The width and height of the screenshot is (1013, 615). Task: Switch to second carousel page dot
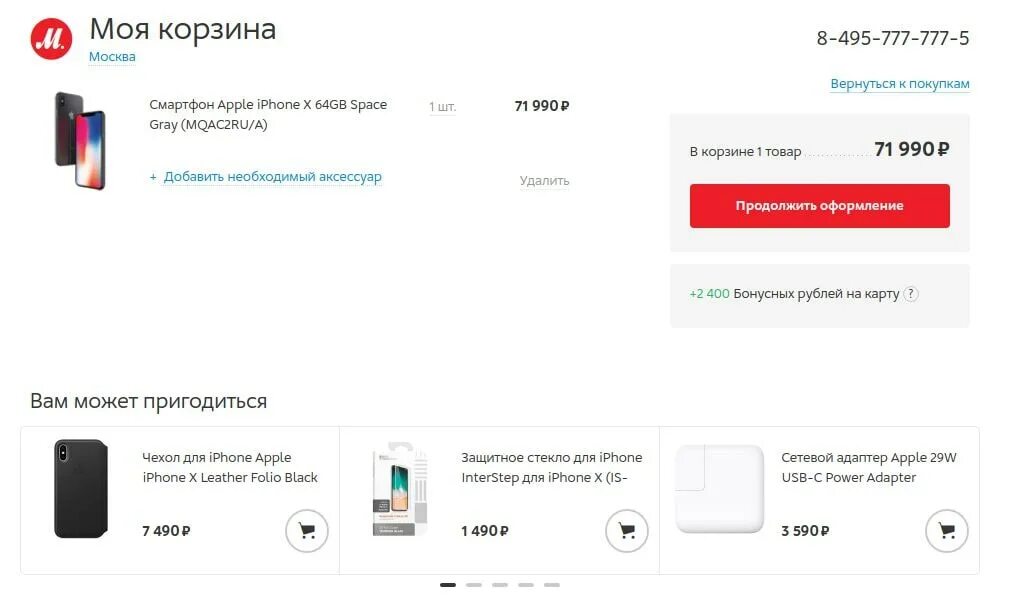point(474,585)
